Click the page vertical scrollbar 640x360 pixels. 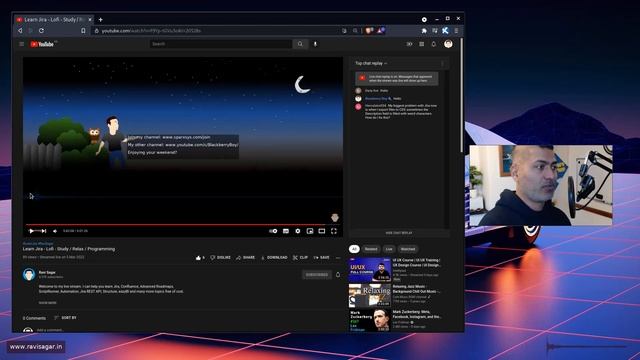[462, 96]
